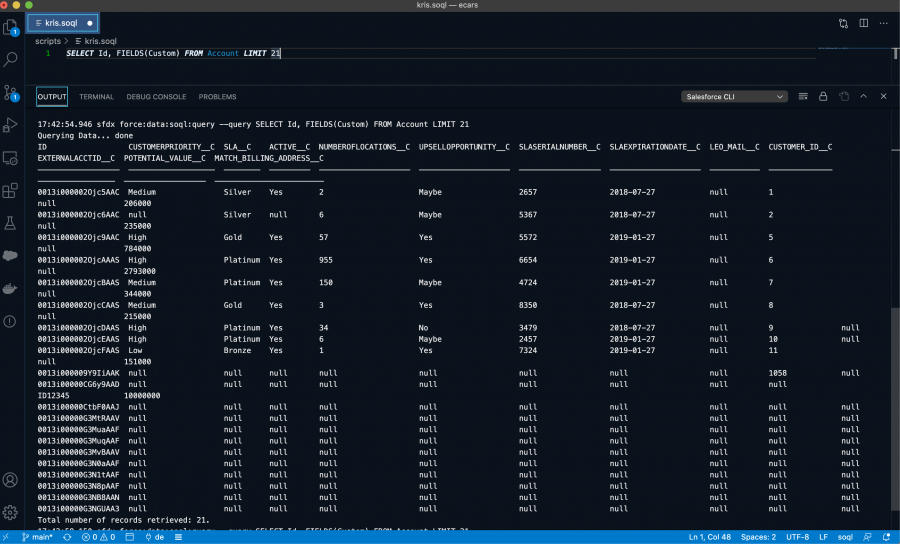
Task: Click the remote window icon in status bar
Action: pyautogui.click(x=6, y=537)
